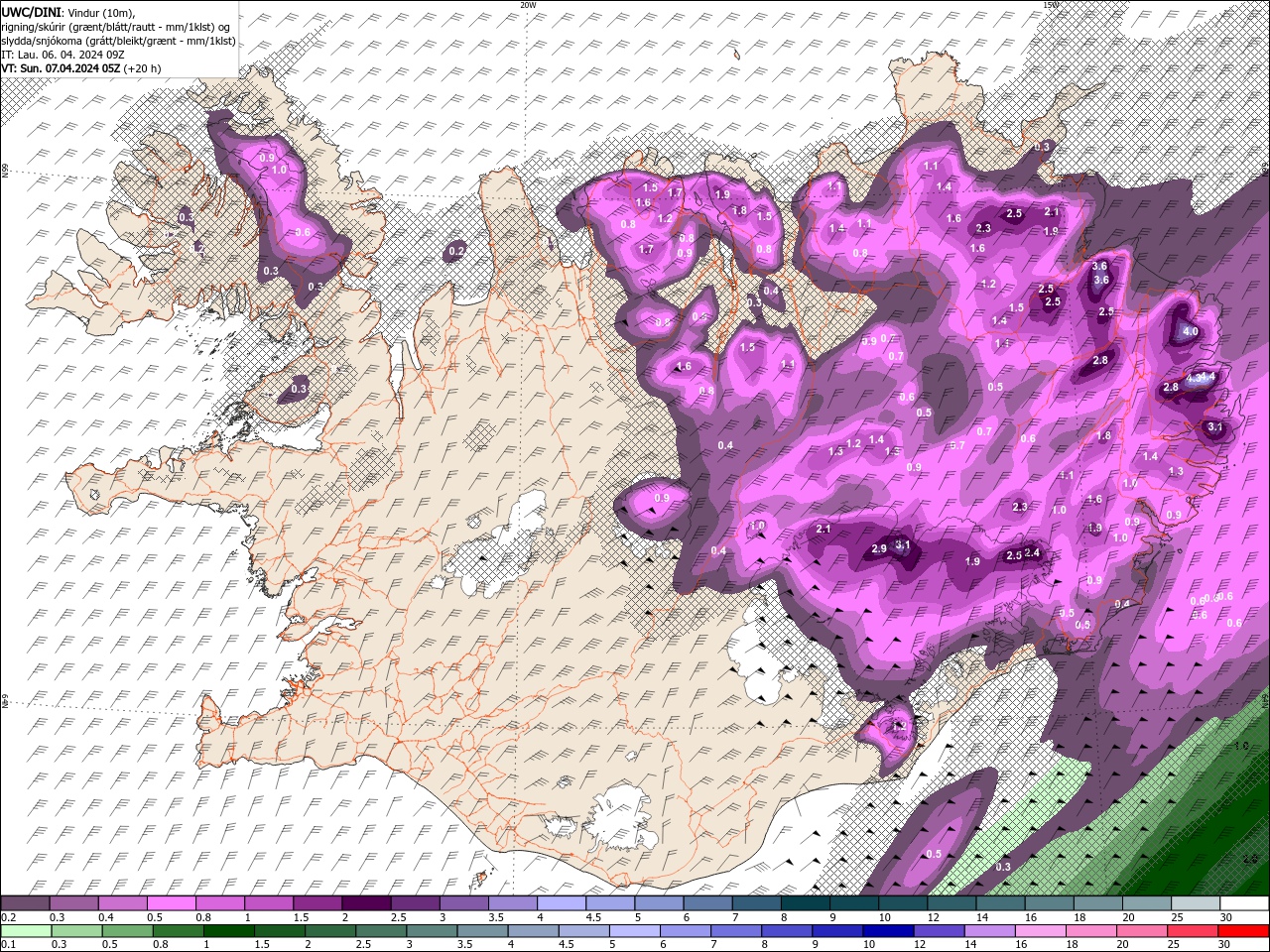This screenshot has height=952, width=1270.
Task: Click the 15W longitude label
Action: coord(1051,5)
